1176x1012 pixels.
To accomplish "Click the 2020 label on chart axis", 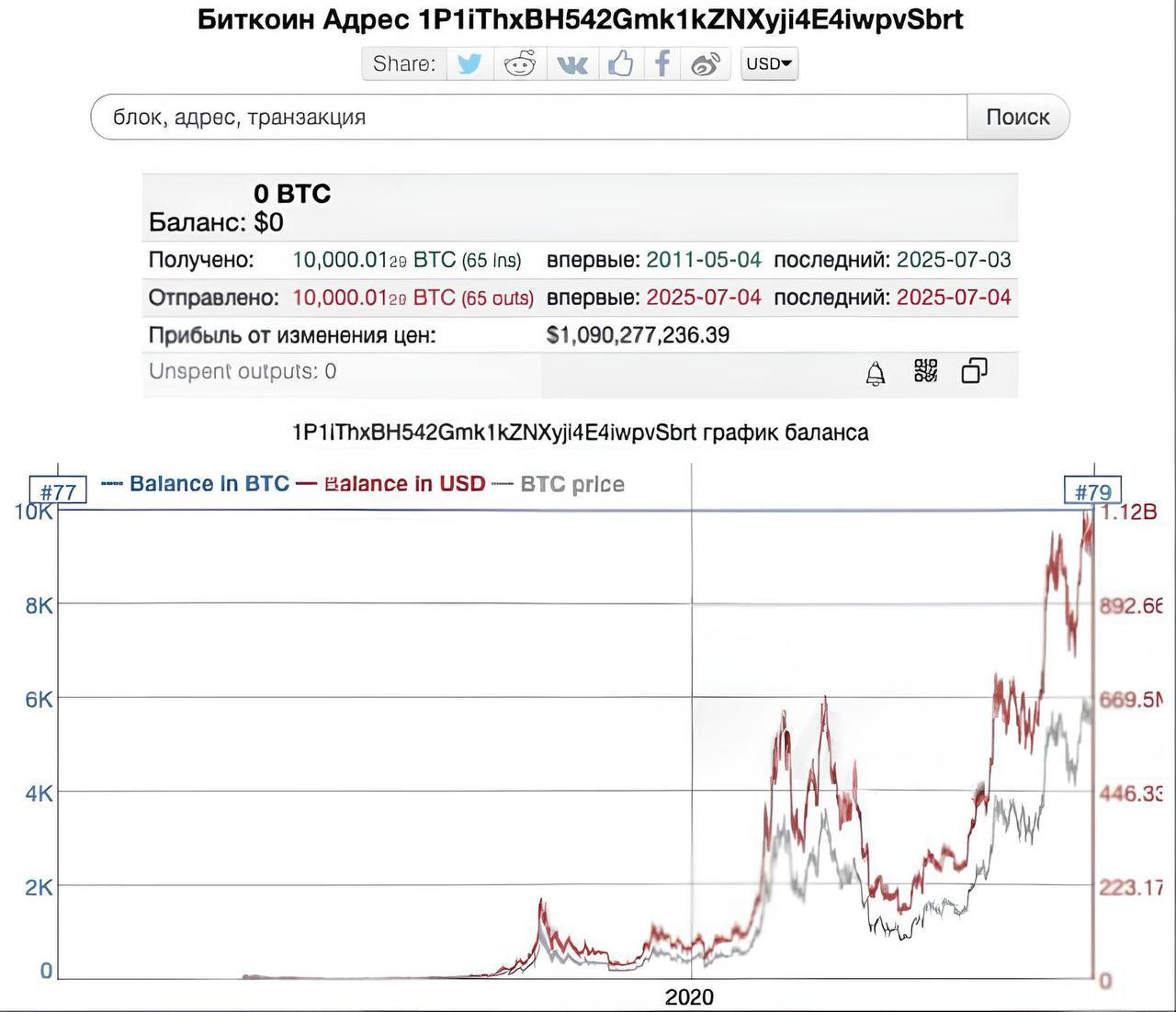I will pos(689,997).
